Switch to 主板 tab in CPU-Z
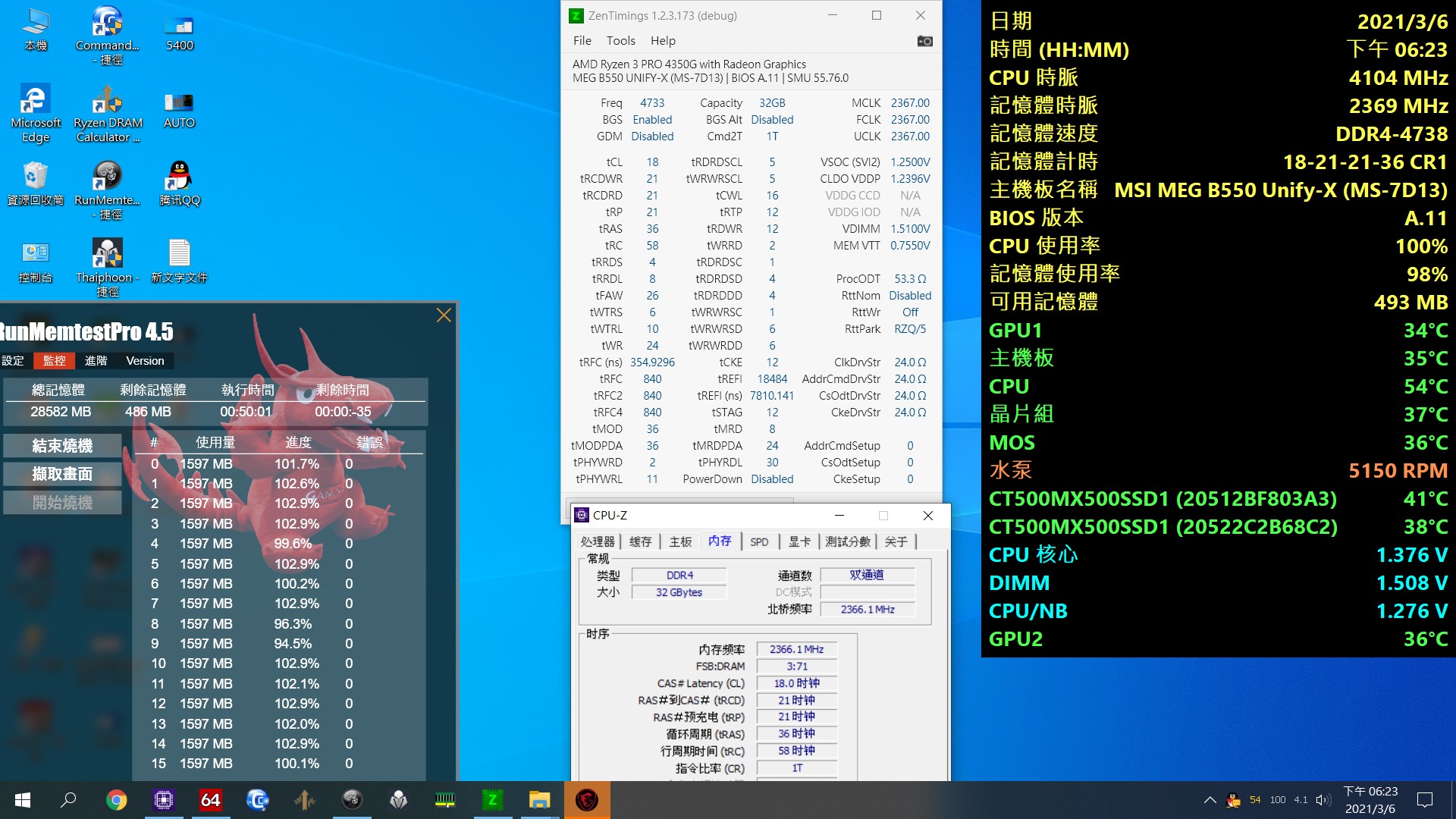The height and width of the screenshot is (819, 1456). point(680,541)
